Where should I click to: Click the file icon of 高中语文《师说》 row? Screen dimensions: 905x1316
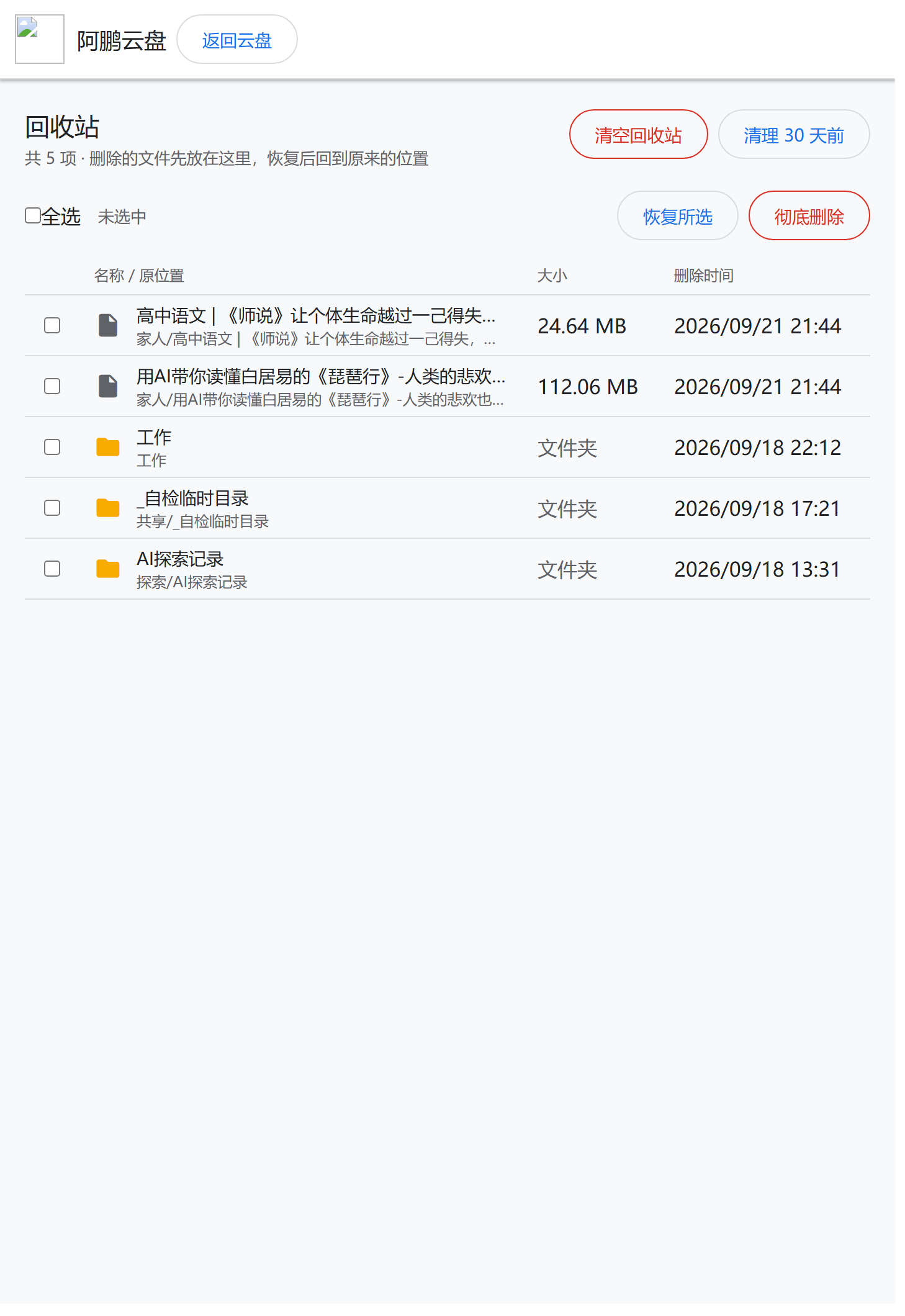[x=108, y=325]
